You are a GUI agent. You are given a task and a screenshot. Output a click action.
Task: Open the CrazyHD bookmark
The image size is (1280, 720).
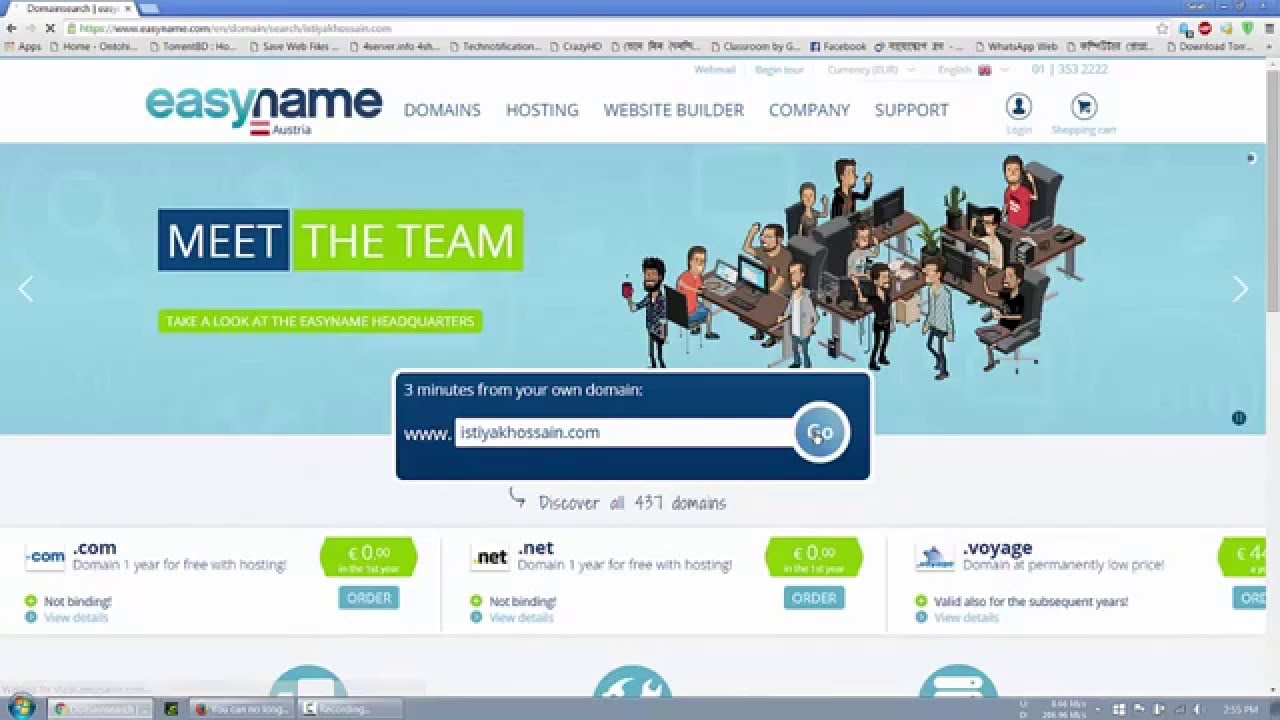575,46
